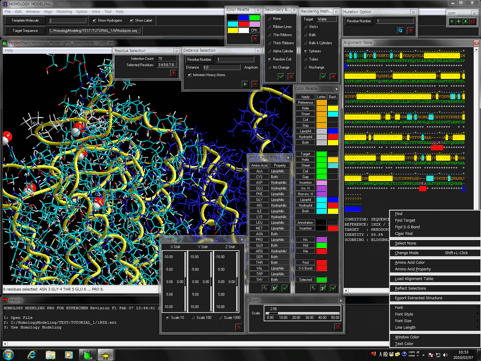Open the Option menu in menu bar
This screenshot has width=481, height=361.
pyautogui.click(x=82, y=12)
